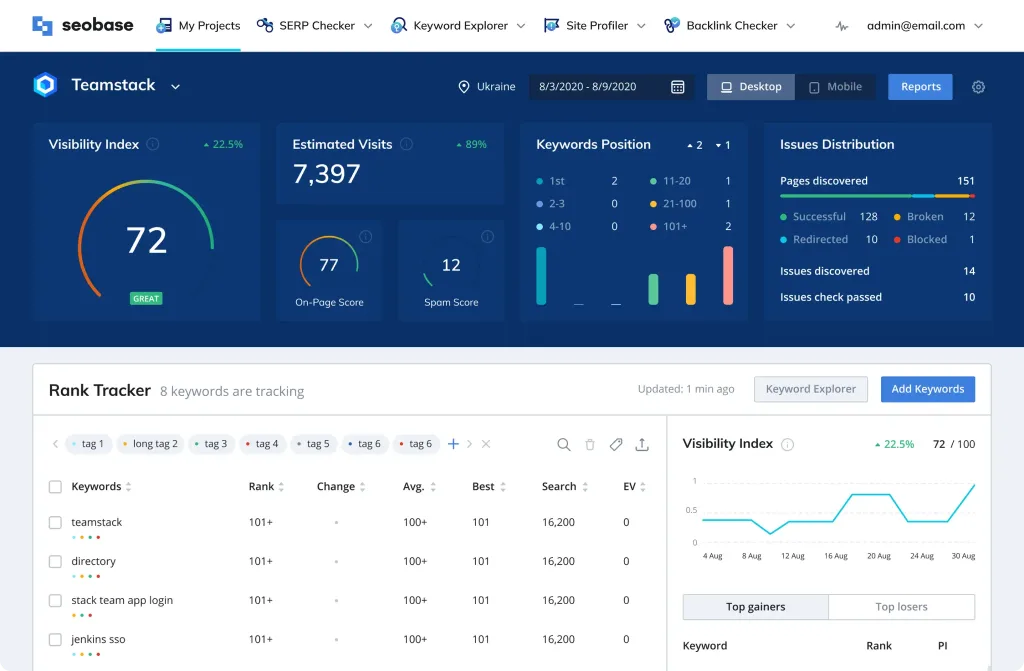Open the Site Profiler menu
Screen dimensions: 1024x671
pyautogui.click(x=594, y=25)
